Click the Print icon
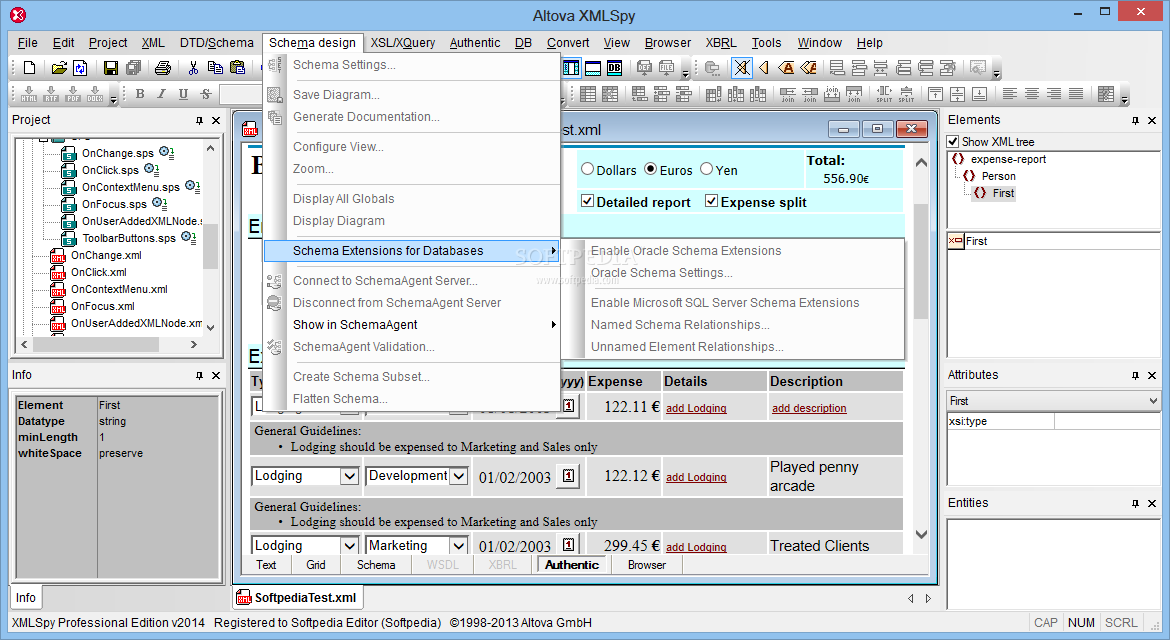This screenshot has height=640, width=1170. click(163, 68)
